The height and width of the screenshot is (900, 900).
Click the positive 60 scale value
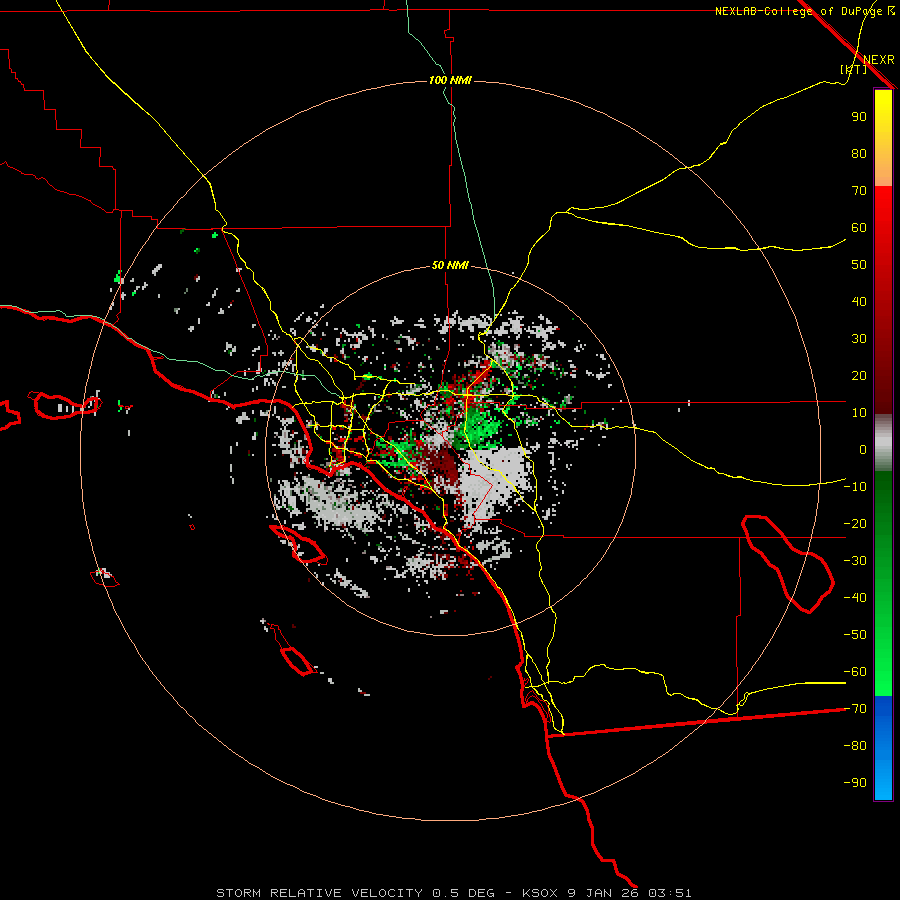(x=859, y=227)
